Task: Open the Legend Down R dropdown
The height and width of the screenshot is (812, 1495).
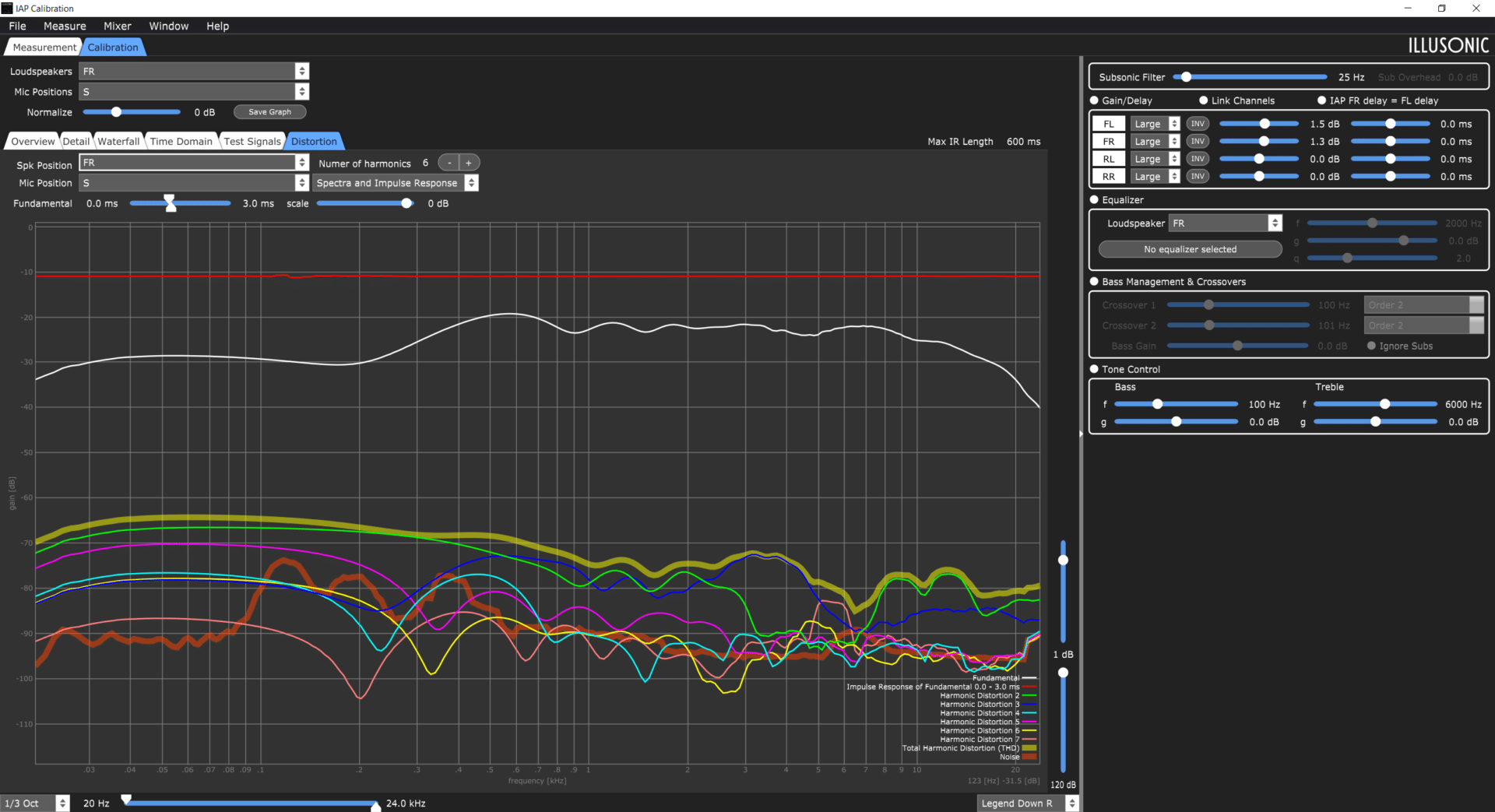Action: [1028, 803]
